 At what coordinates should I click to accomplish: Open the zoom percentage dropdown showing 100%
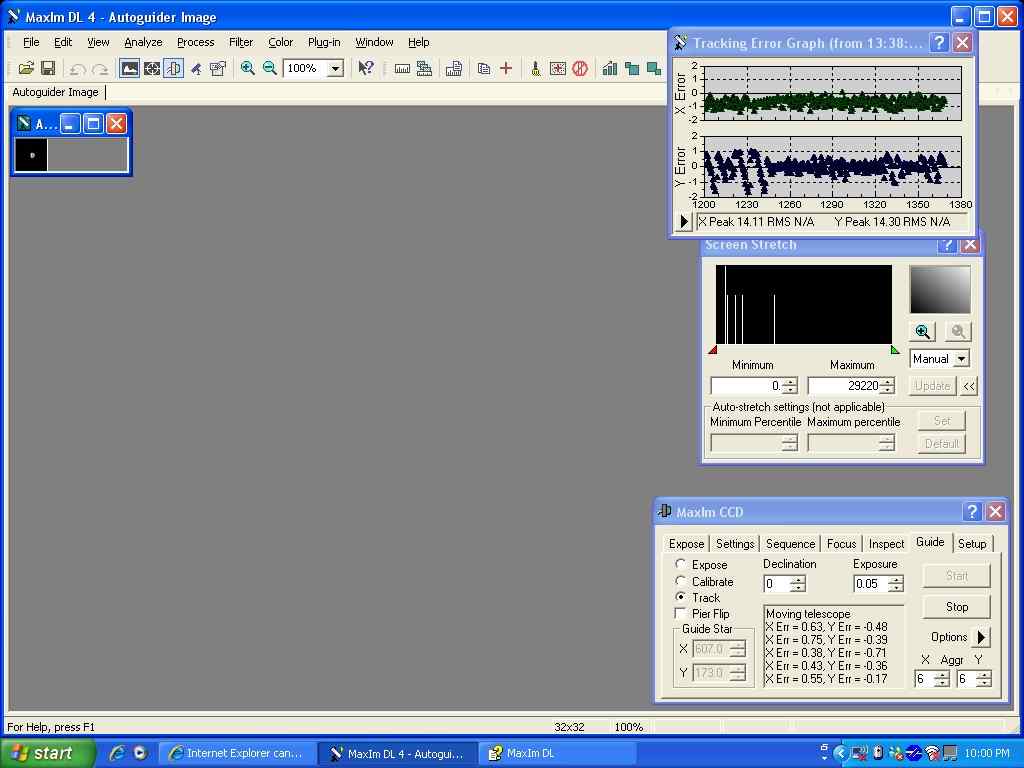pos(335,68)
